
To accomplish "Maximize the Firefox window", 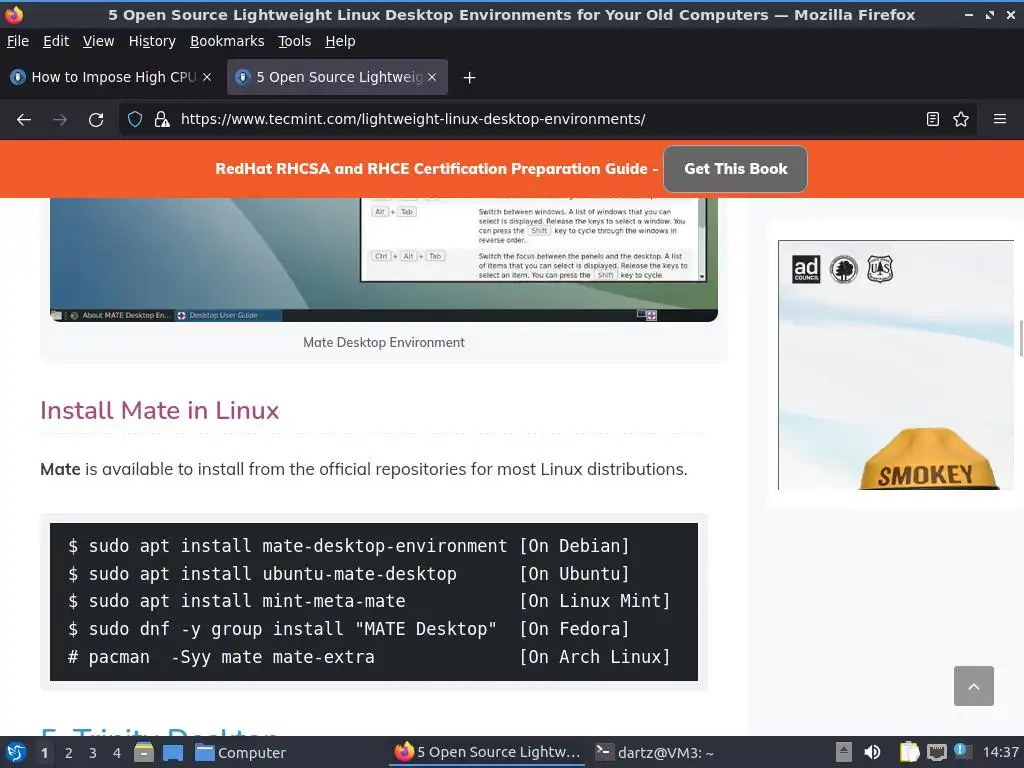I will [x=990, y=15].
